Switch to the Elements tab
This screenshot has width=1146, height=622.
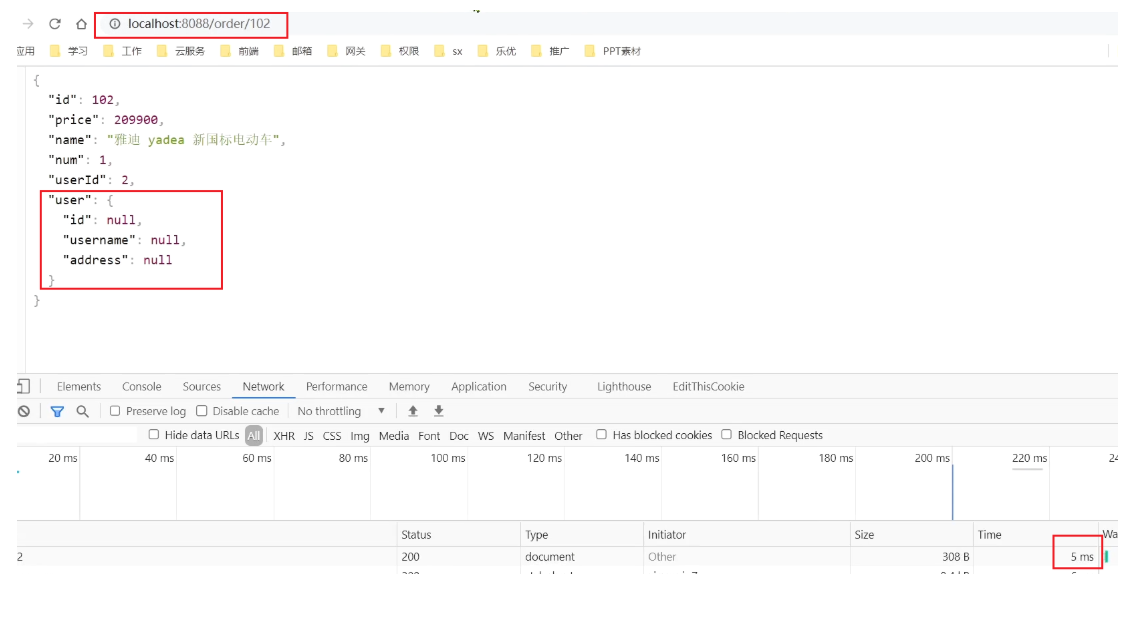point(79,387)
